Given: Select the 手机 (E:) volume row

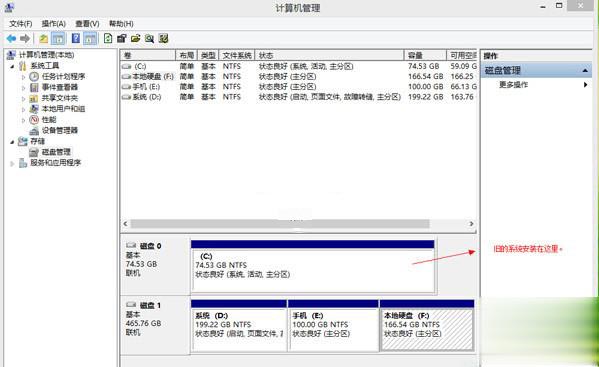Looking at the screenshot, I should [298, 87].
